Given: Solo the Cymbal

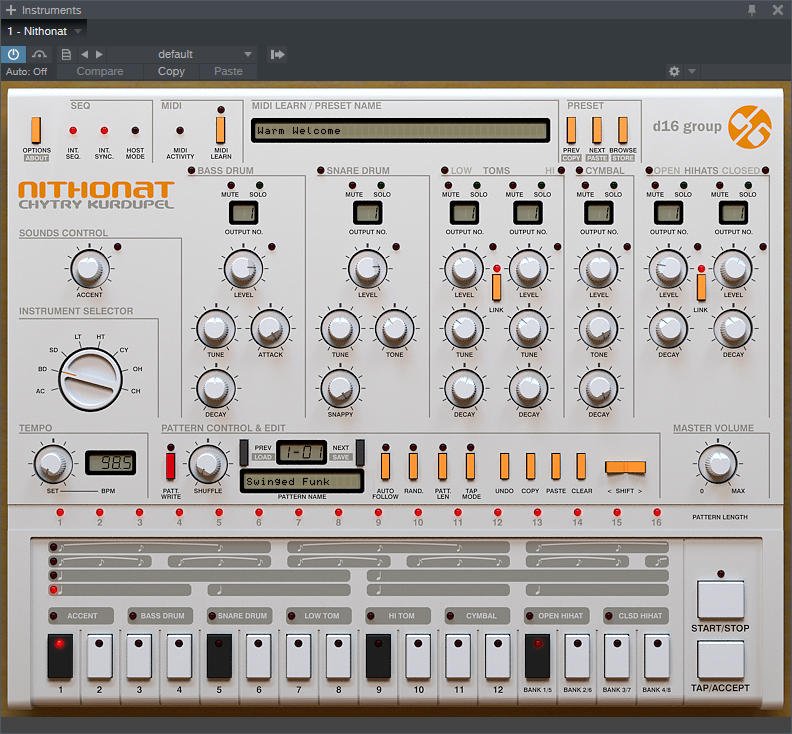Looking at the screenshot, I should pyautogui.click(x=613, y=185).
